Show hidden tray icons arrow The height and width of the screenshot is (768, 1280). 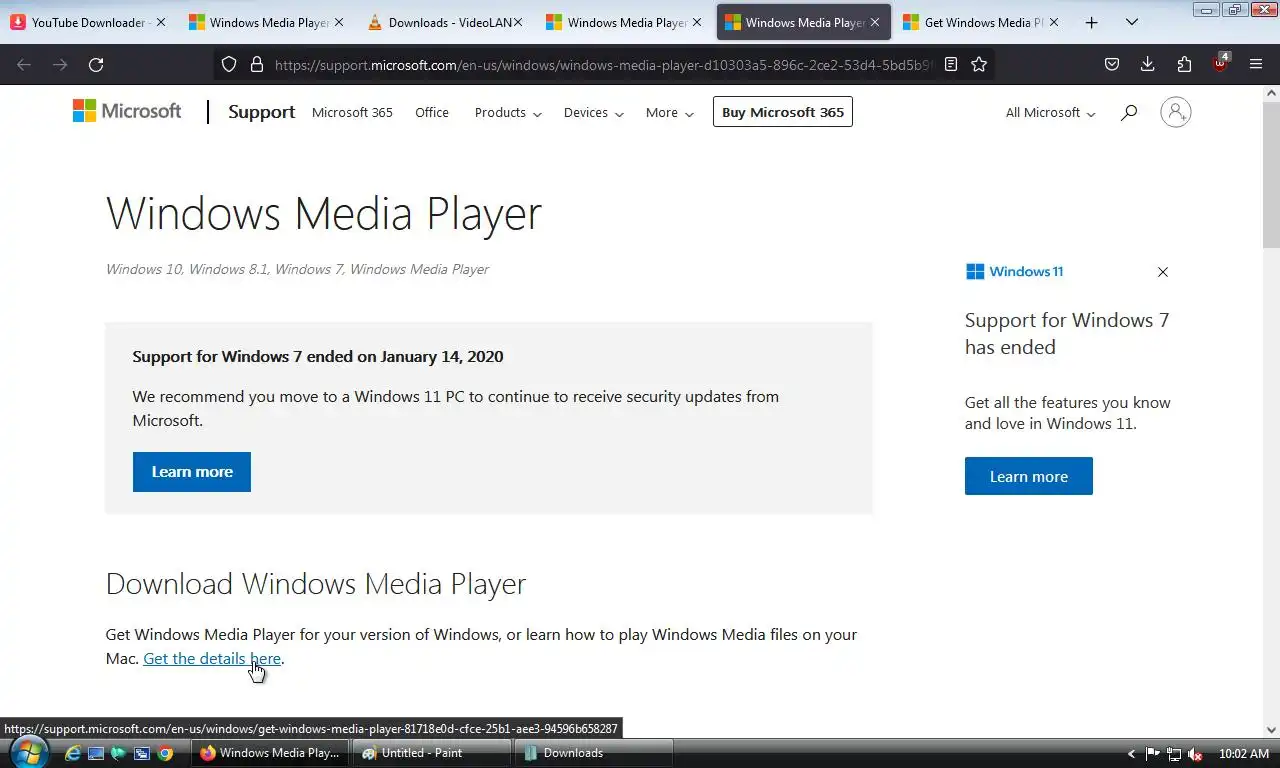click(x=1131, y=754)
